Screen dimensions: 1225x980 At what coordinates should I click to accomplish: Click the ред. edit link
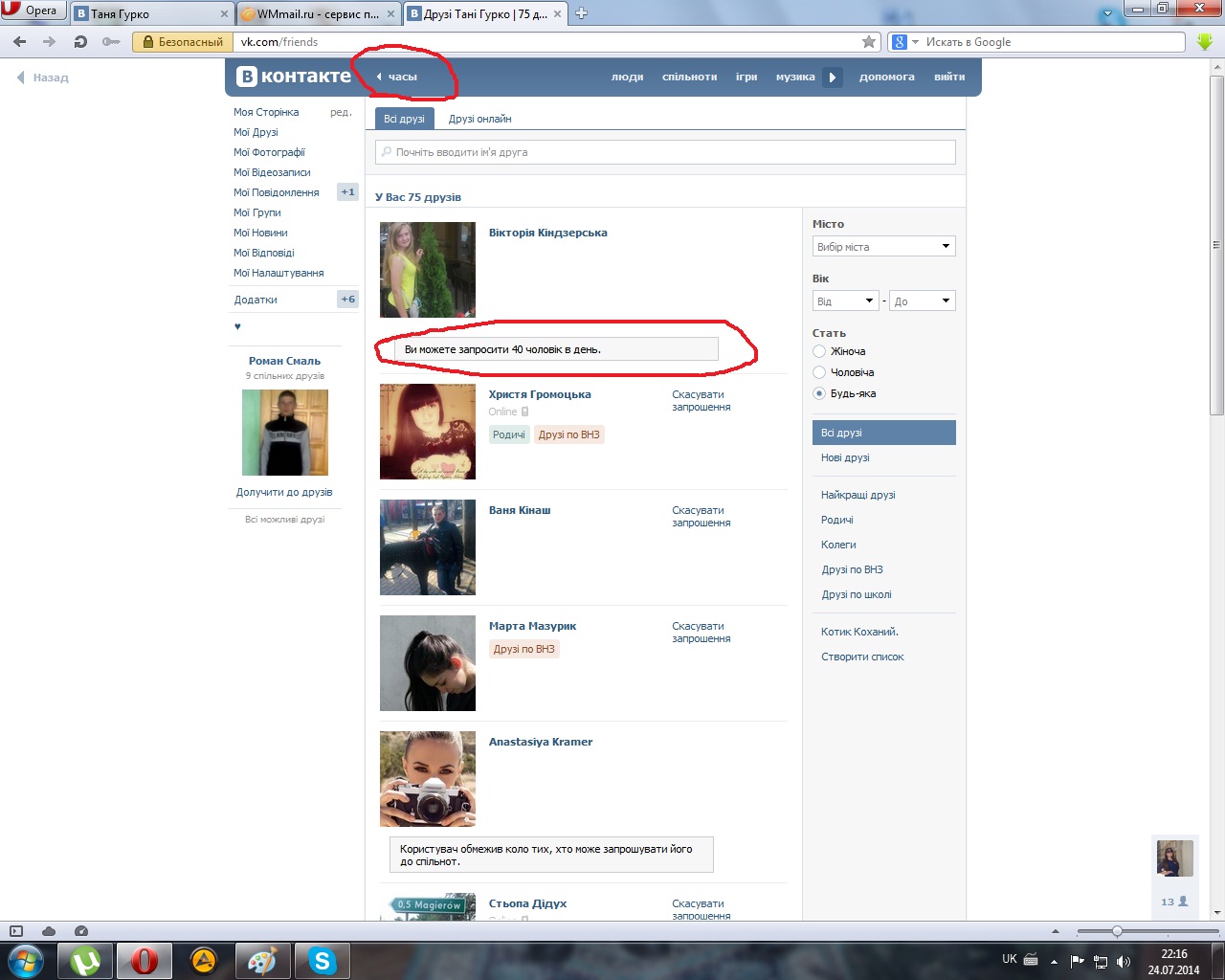(x=341, y=112)
